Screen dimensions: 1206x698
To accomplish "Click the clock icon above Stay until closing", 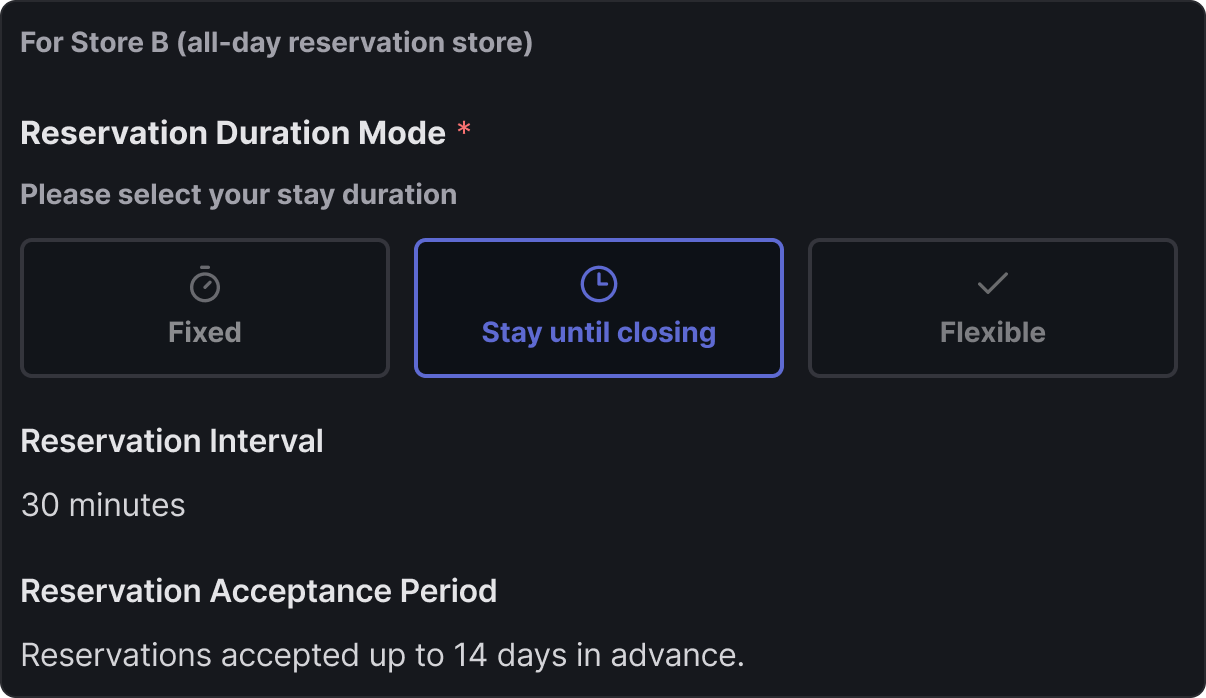I will coord(599,285).
